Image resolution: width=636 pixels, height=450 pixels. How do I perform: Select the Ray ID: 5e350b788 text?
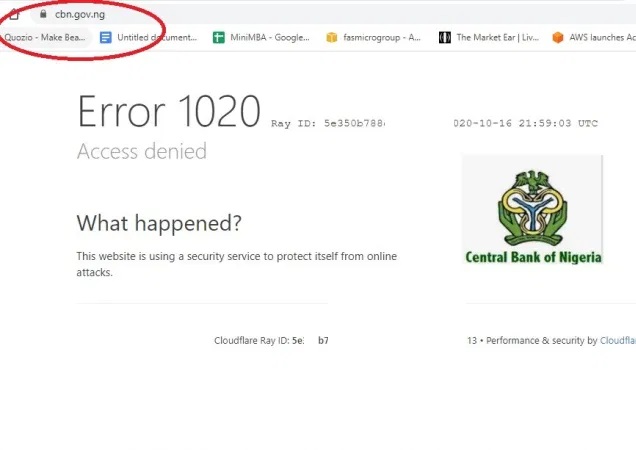pyautogui.click(x=328, y=123)
